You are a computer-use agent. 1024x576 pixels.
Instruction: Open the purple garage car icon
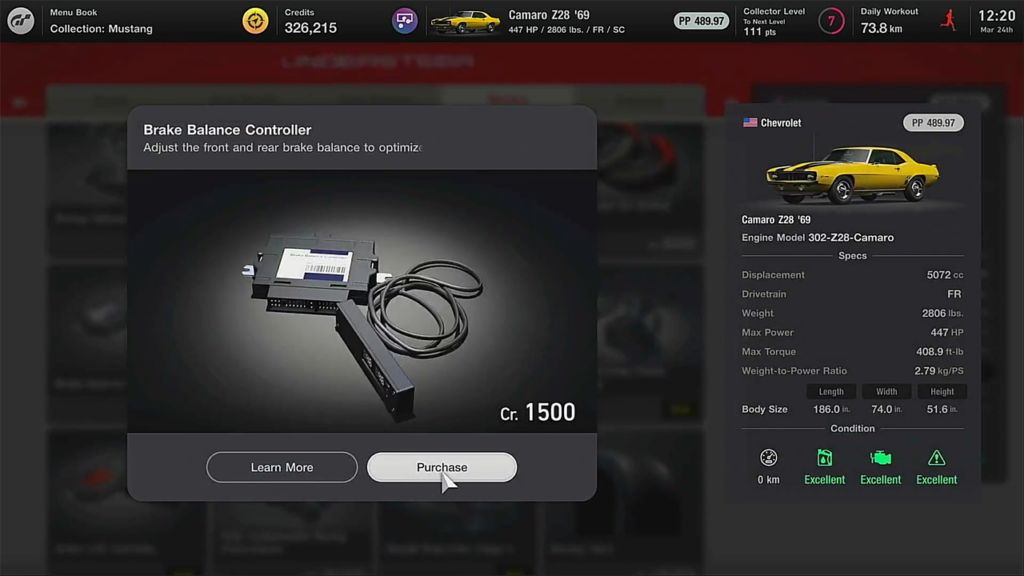[404, 21]
